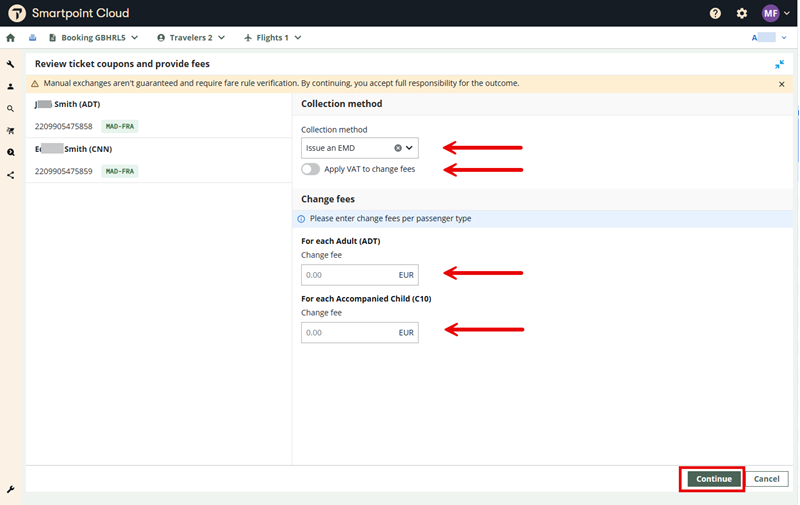This screenshot has width=800, height=505.
Task: Toggle Apply VAT to change fees
Action: (311, 170)
